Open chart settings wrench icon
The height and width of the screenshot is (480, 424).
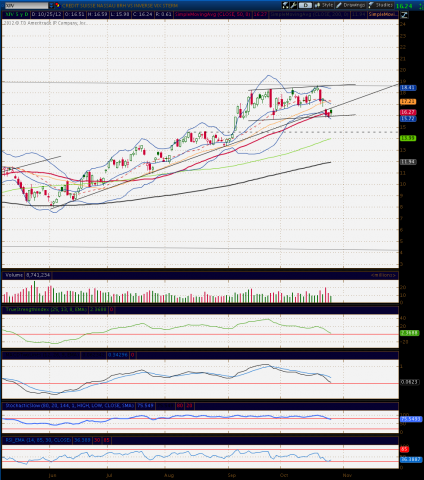tap(293, 5)
